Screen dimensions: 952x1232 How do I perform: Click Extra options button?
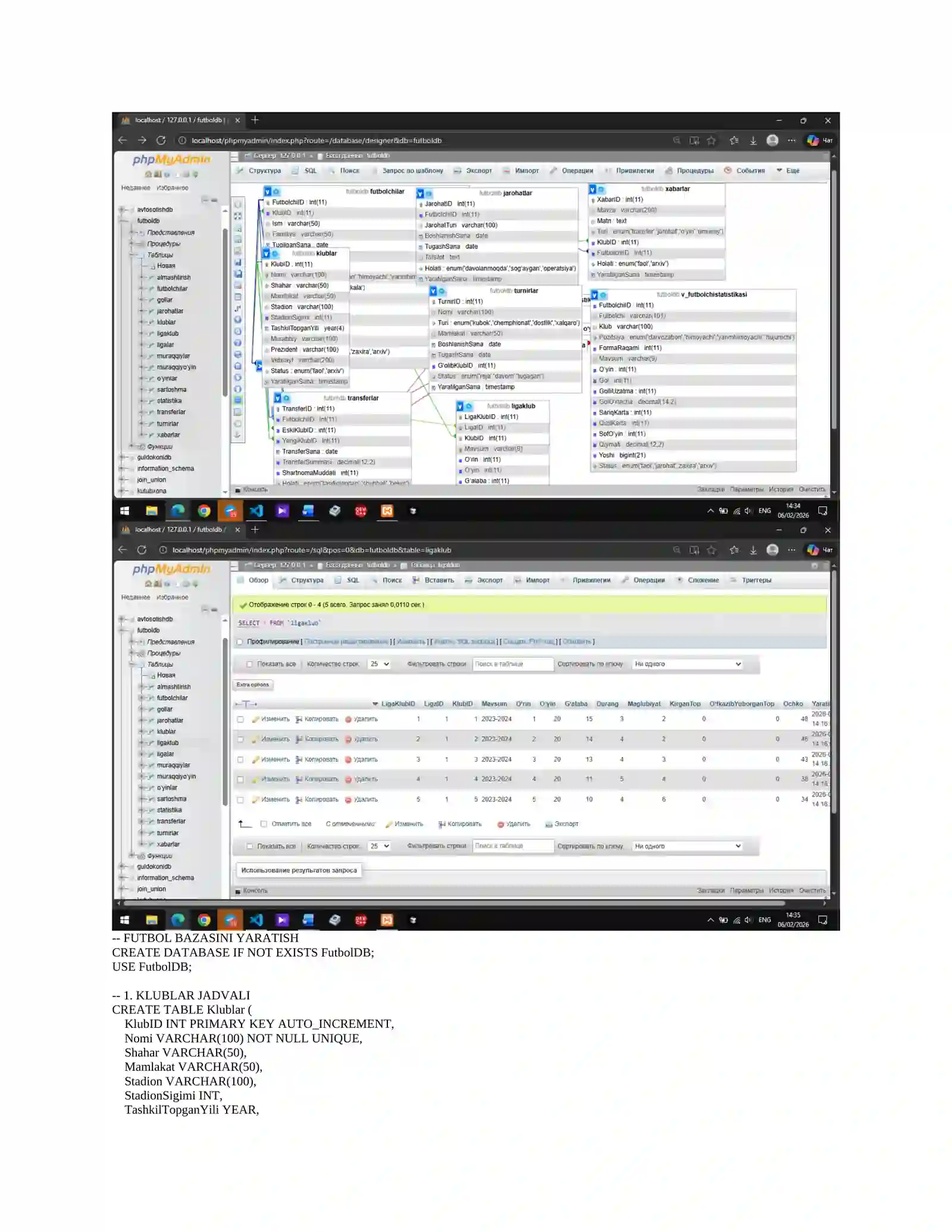click(x=252, y=685)
